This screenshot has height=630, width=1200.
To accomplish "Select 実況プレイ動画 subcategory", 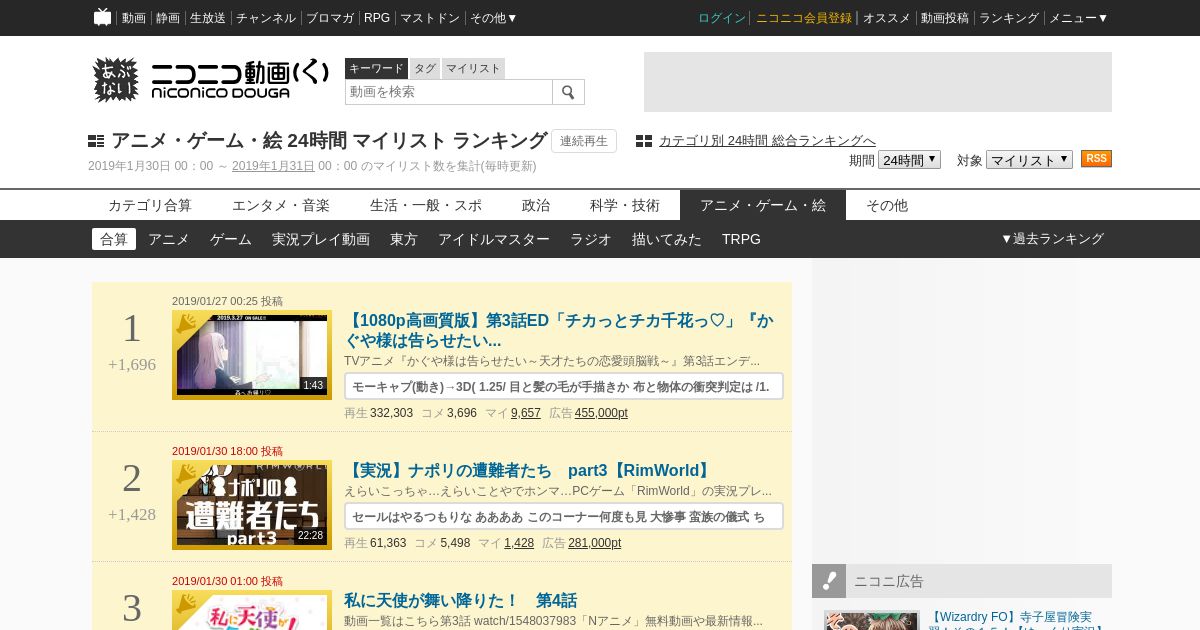I will 321,239.
